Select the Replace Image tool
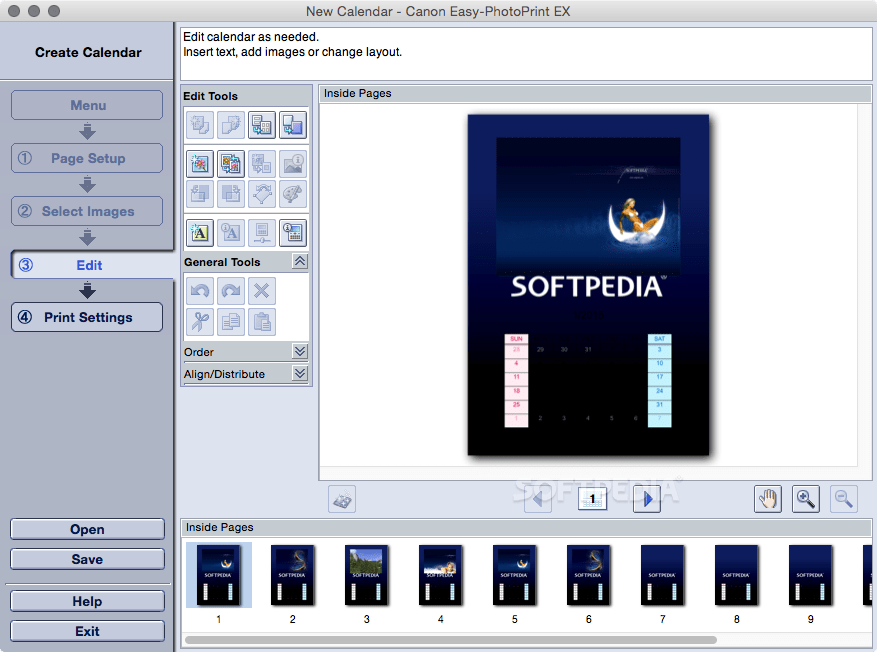Image resolution: width=877 pixels, height=652 pixels. pyautogui.click(x=231, y=163)
